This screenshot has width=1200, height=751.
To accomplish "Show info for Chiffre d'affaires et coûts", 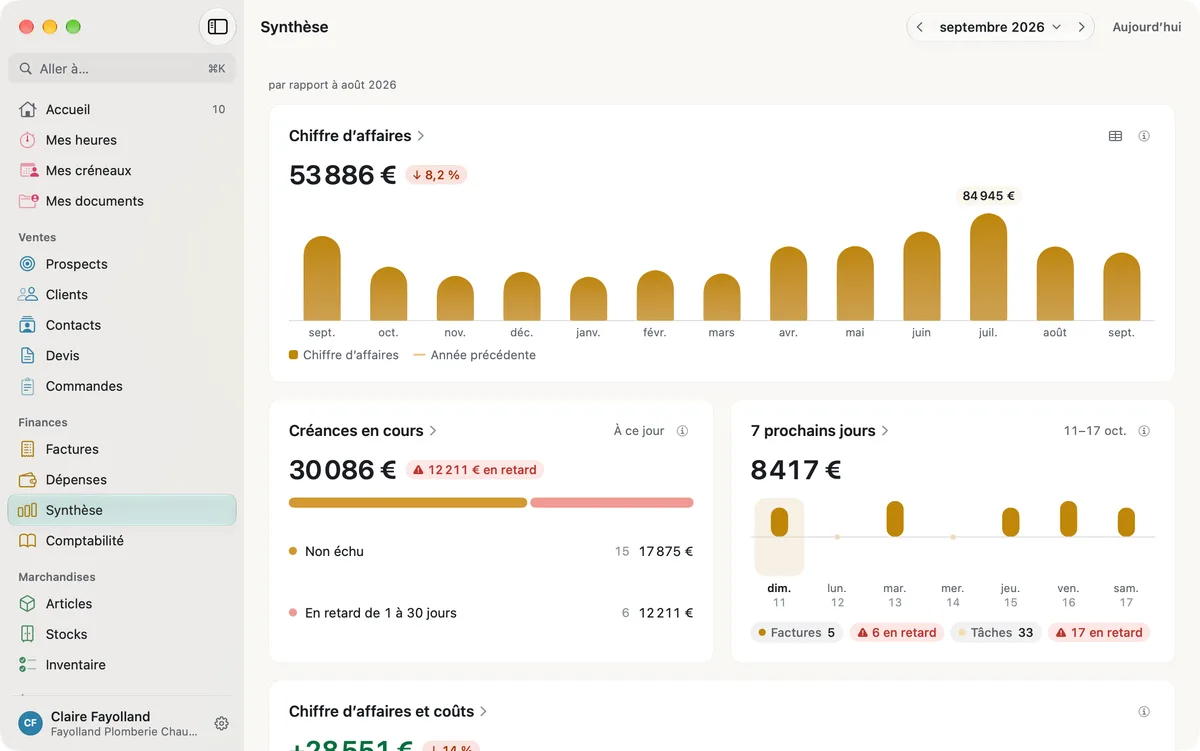I will click(x=1144, y=712).
